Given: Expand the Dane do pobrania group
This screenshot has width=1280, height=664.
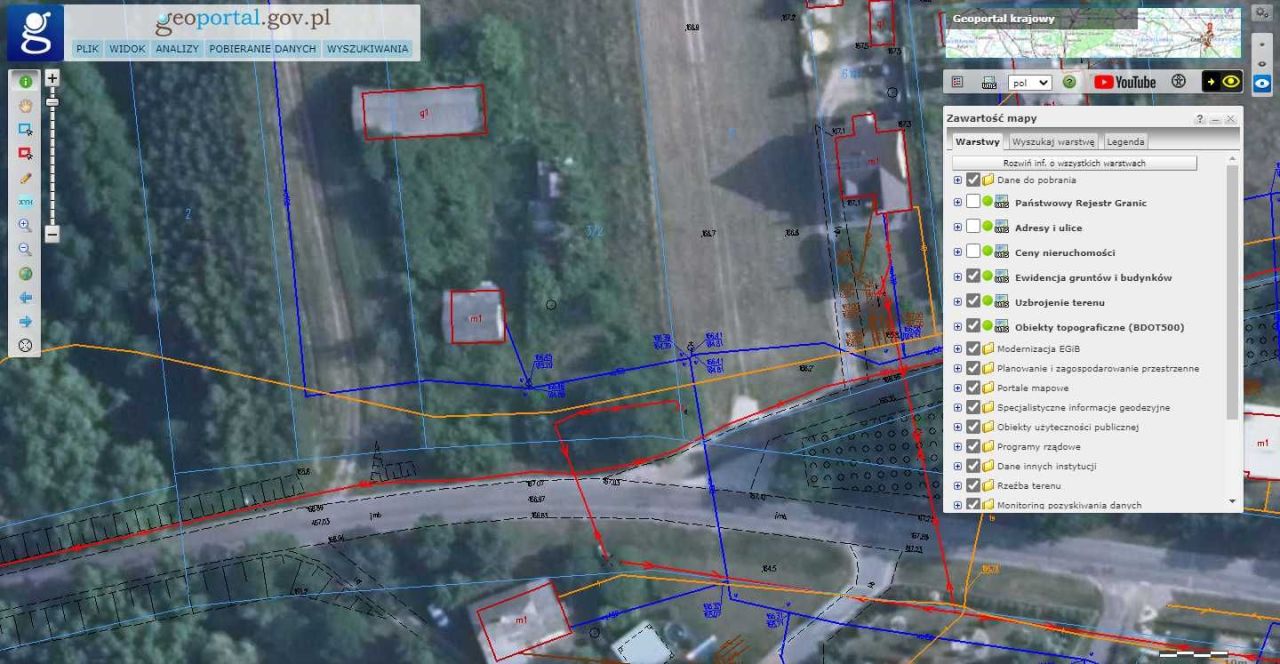Looking at the screenshot, I should pyautogui.click(x=957, y=180).
